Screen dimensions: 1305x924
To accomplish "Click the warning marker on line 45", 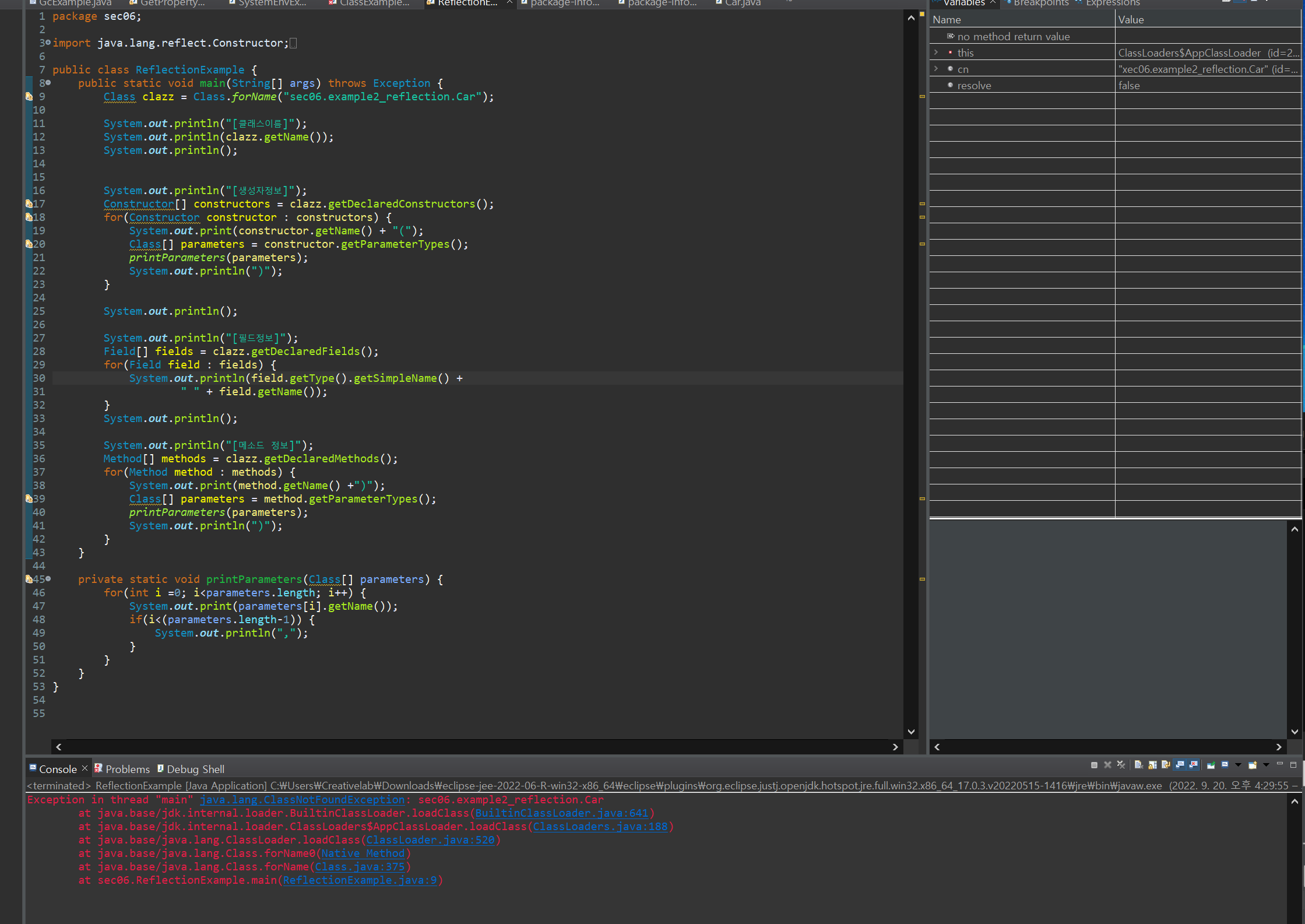I will click(x=29, y=579).
